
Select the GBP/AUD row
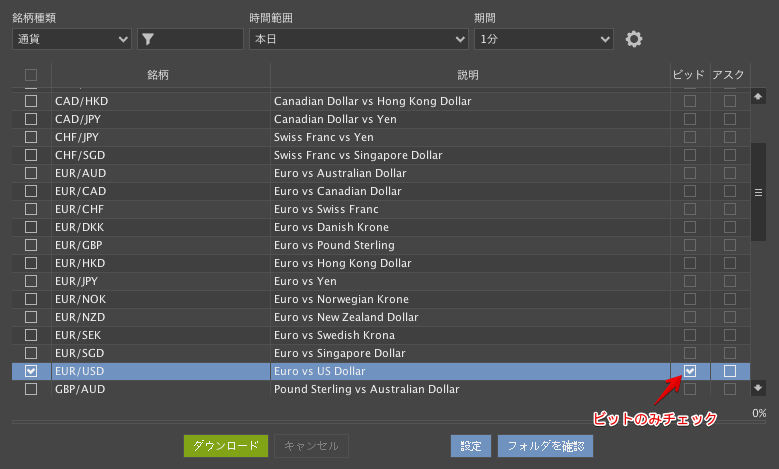160,389
